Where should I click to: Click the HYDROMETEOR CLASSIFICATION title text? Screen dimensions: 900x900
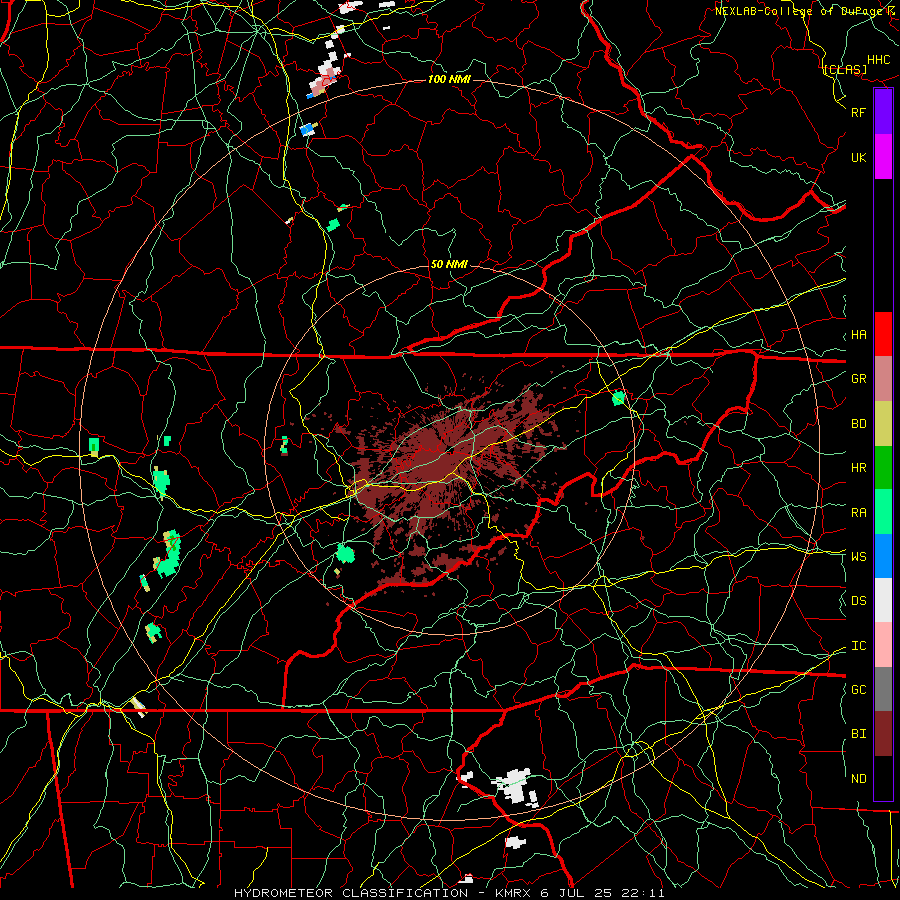click(x=351, y=893)
